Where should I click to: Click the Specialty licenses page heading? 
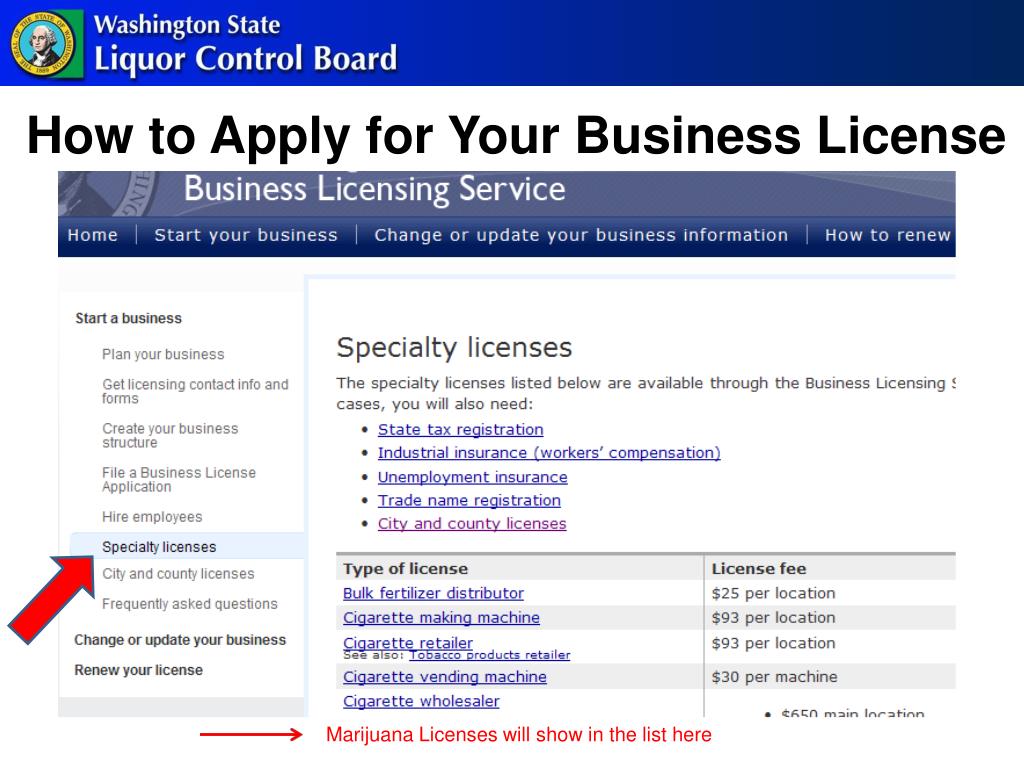tap(454, 347)
